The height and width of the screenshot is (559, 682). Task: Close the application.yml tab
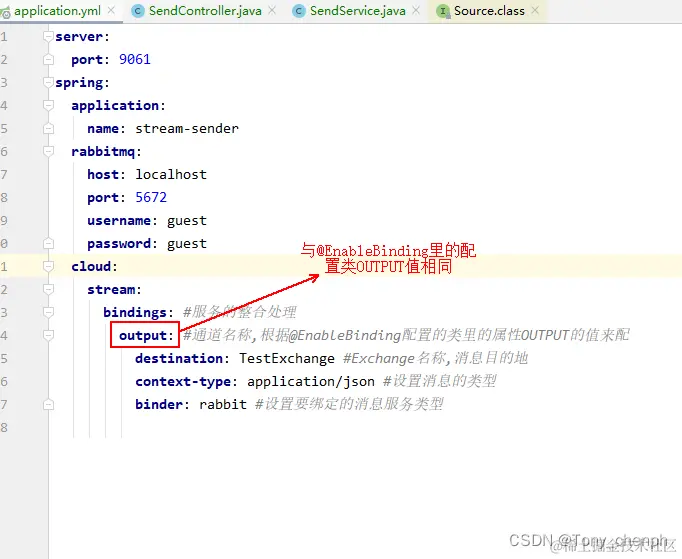tap(111, 10)
